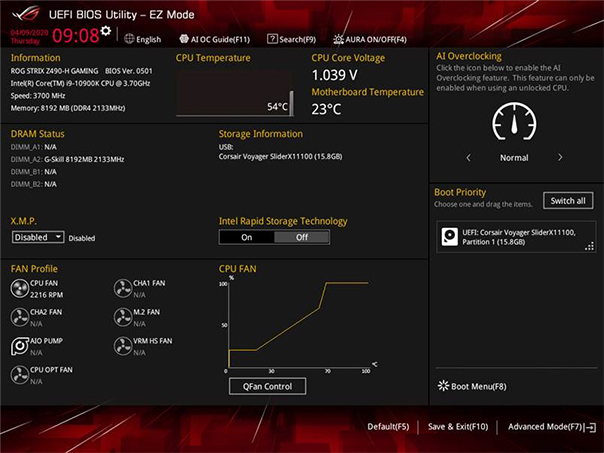Viewport: 604px width, 453px height.
Task: Click the boot device disk icon
Action: pos(450,237)
